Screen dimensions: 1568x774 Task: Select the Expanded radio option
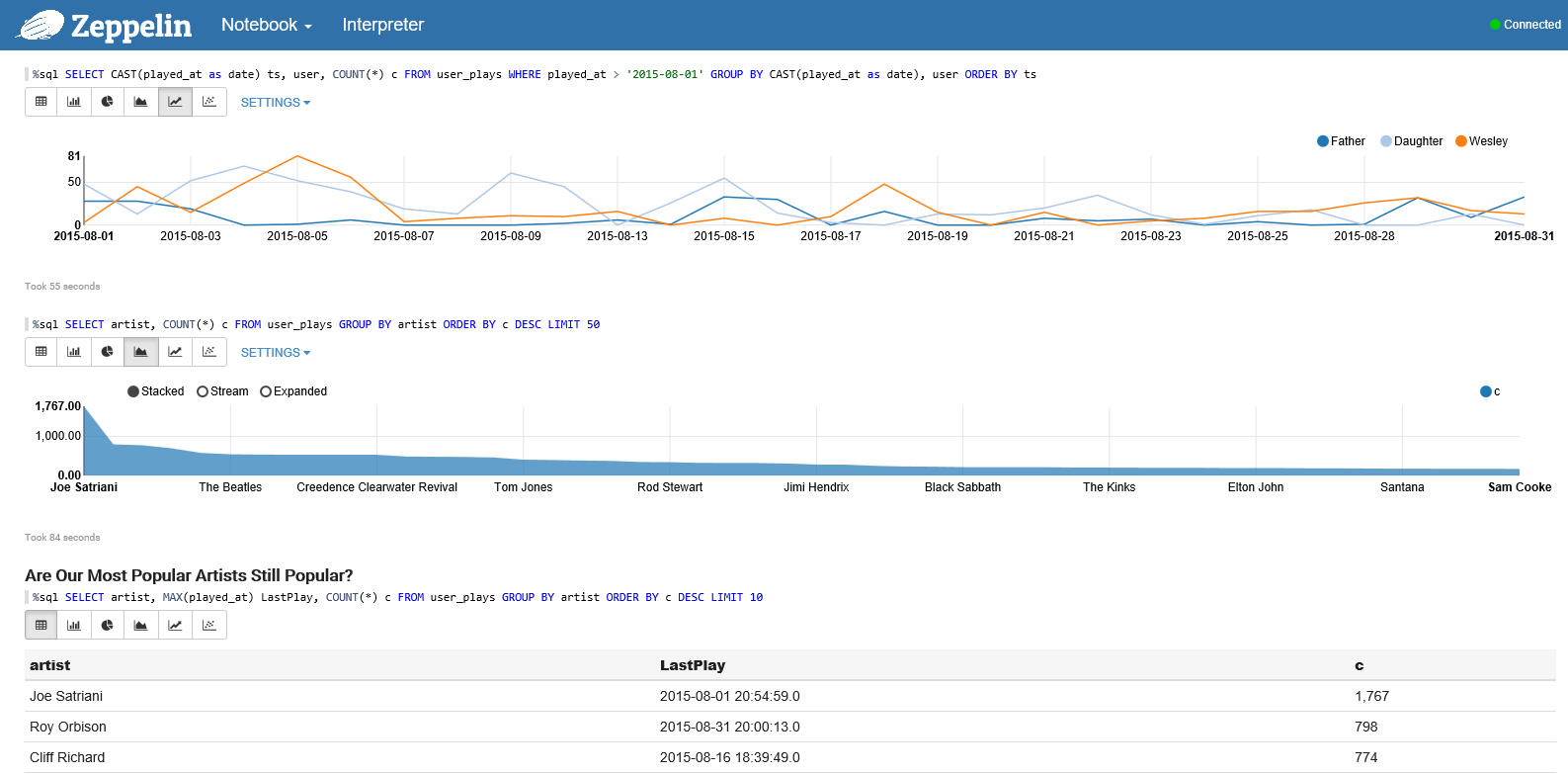[x=266, y=391]
